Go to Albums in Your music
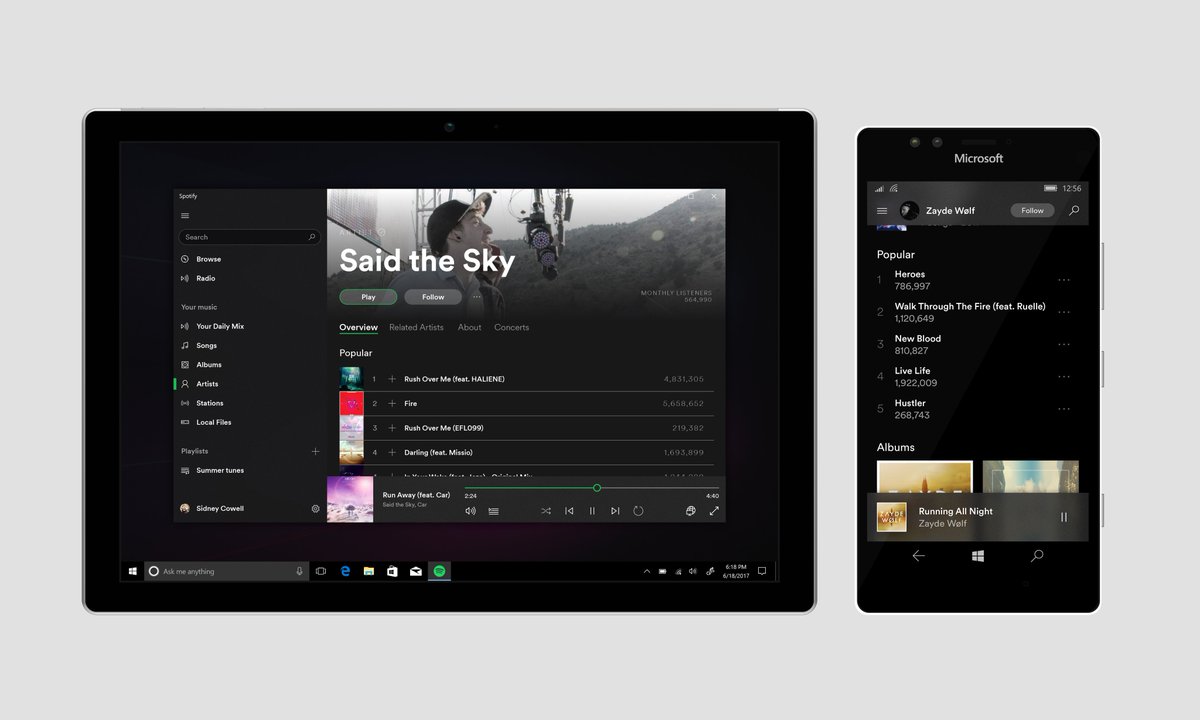This screenshot has width=1200, height=720. (201, 364)
